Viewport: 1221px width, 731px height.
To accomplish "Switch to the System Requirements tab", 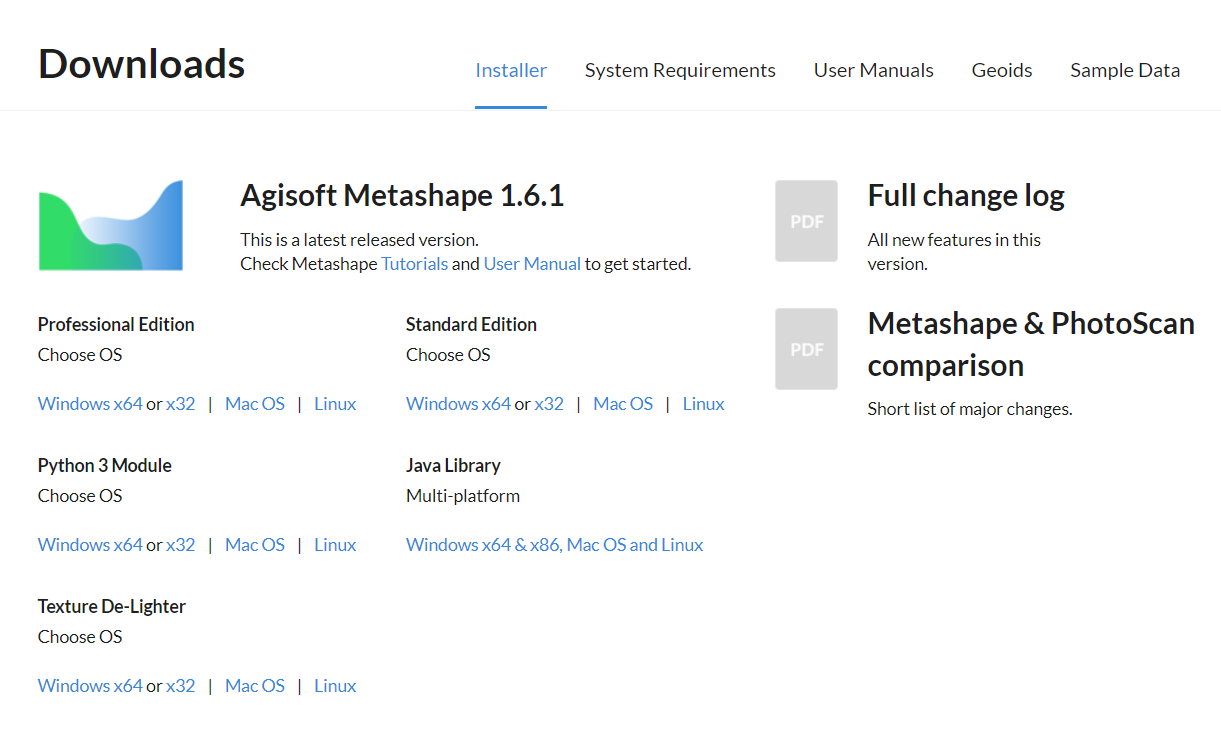I will coord(680,70).
